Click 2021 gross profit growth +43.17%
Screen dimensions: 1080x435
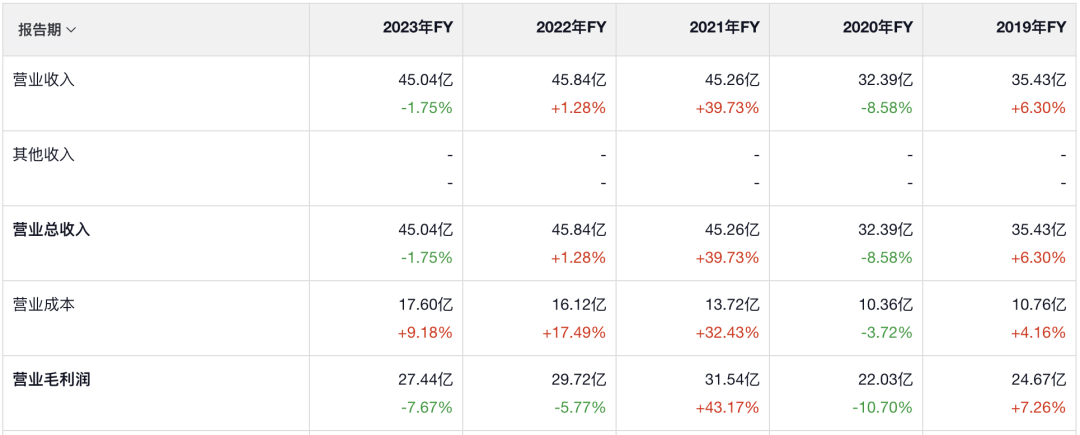click(x=726, y=408)
